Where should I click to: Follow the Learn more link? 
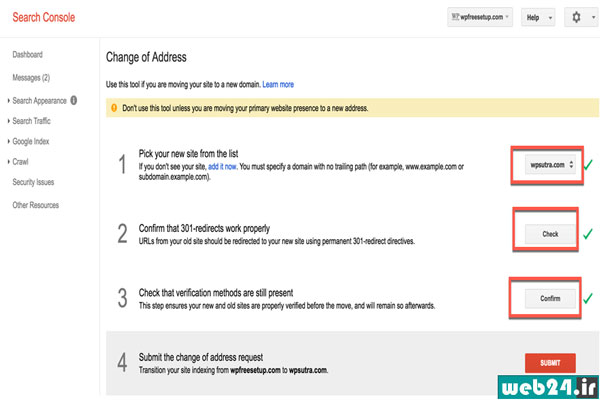tap(278, 85)
